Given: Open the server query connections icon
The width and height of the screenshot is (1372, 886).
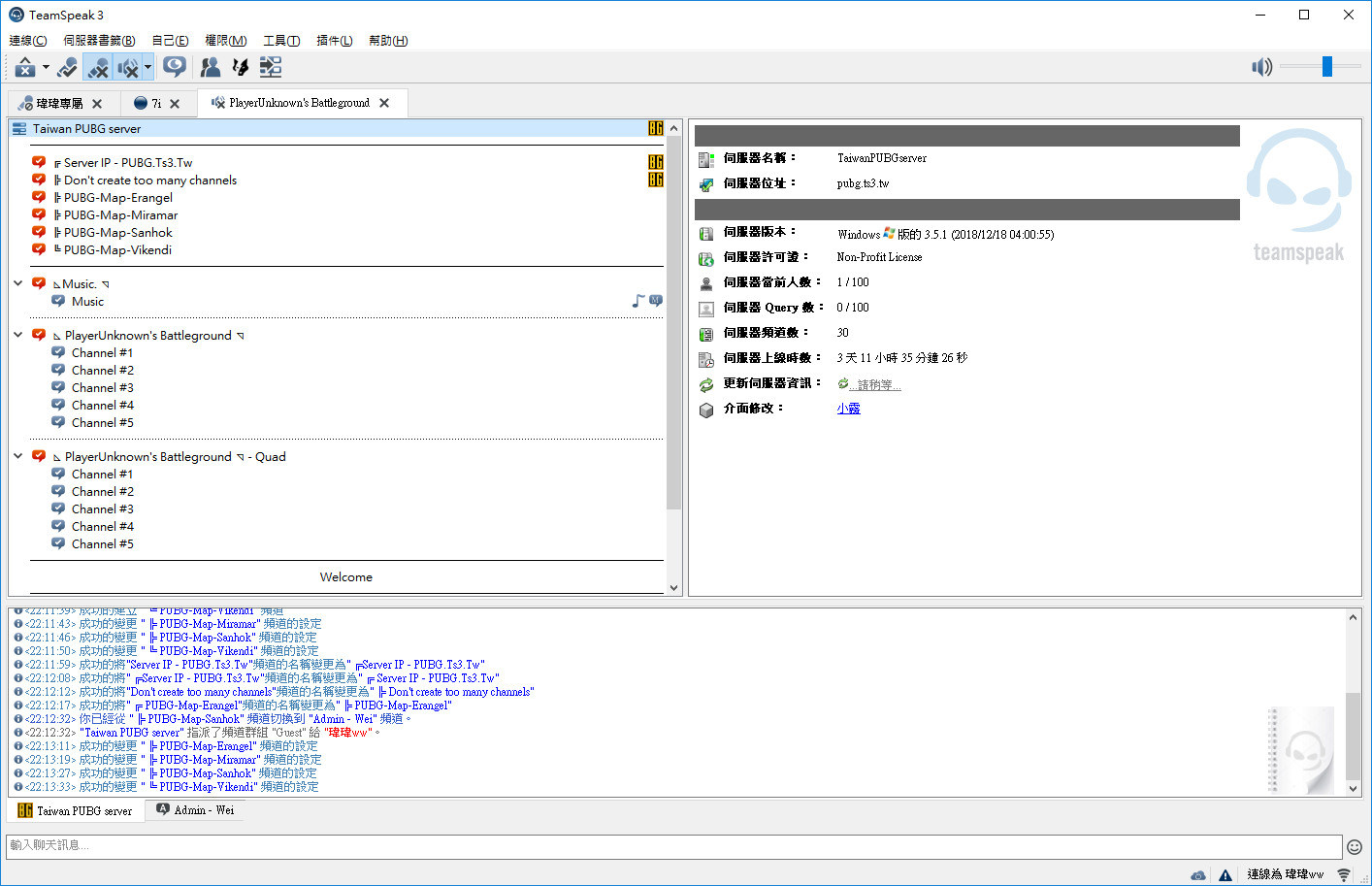Looking at the screenshot, I should (x=270, y=67).
